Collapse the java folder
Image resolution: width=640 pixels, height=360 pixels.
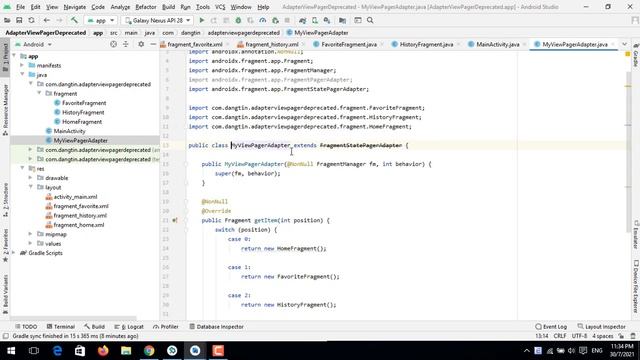22,75
